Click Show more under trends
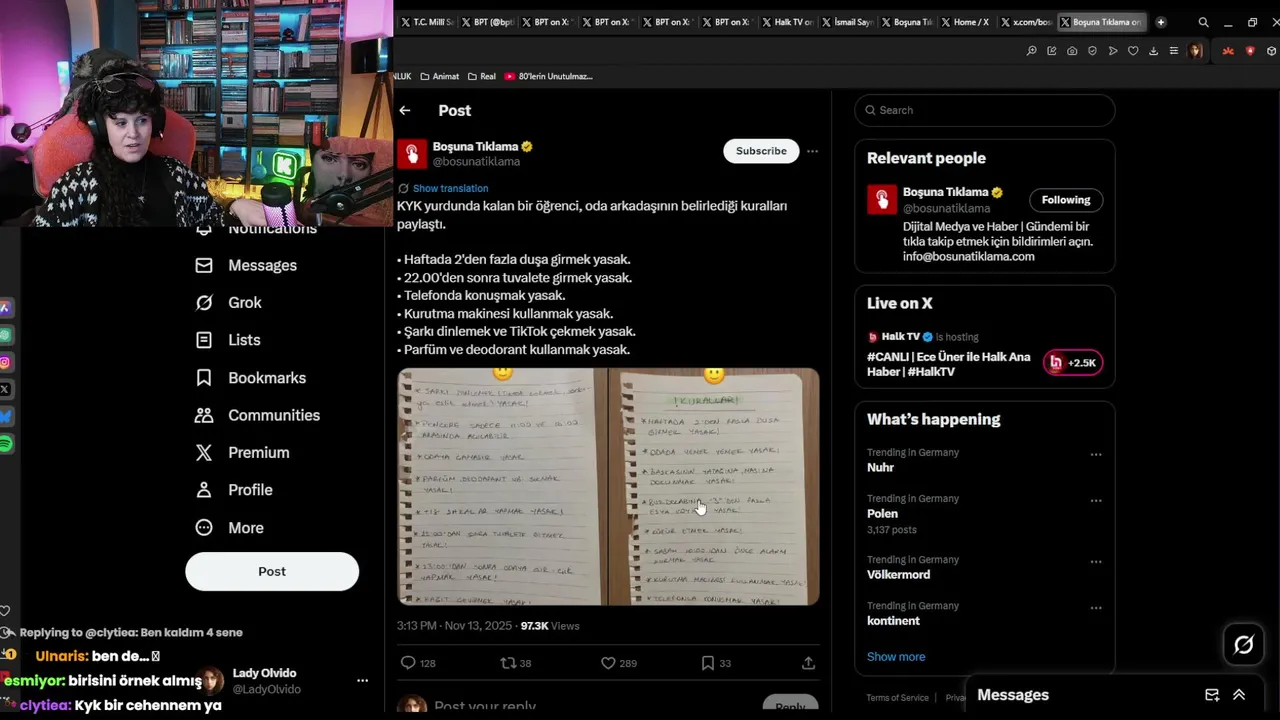This screenshot has height=720, width=1280. pyautogui.click(x=896, y=657)
